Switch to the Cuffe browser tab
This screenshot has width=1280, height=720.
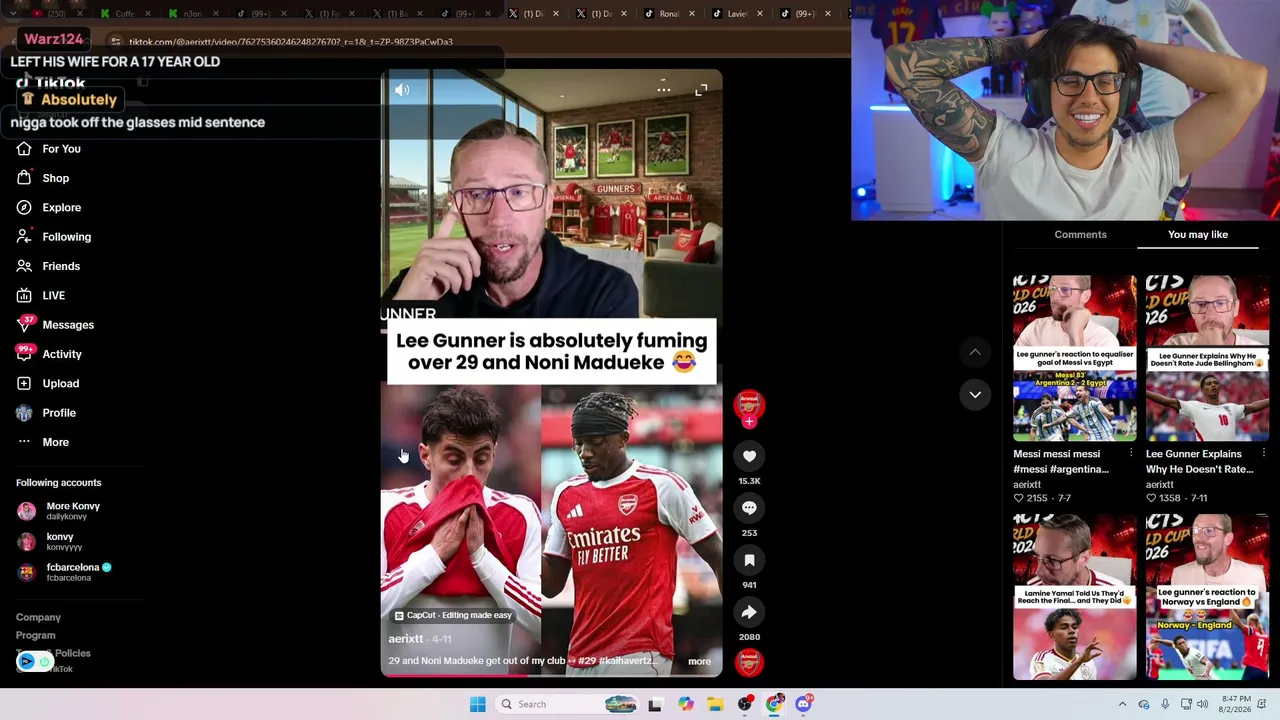coord(124,14)
